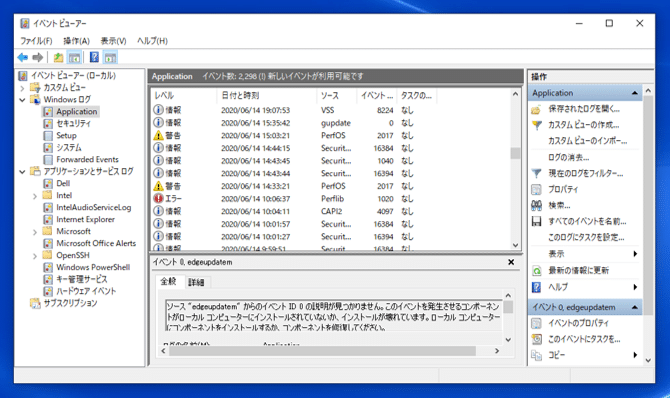
Task: Open プロパティ action
Action: point(563,189)
